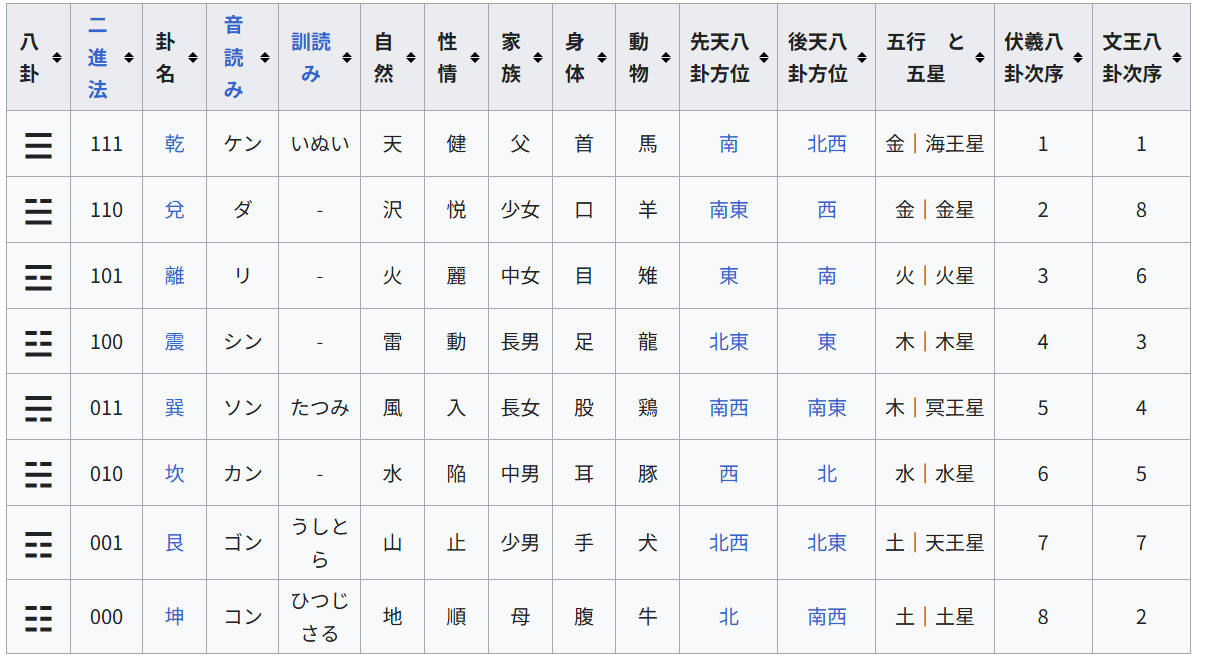Viewport: 1207px width, 659px height.
Task: Sort by 音読み column sort arrows
Action: (x=264, y=58)
